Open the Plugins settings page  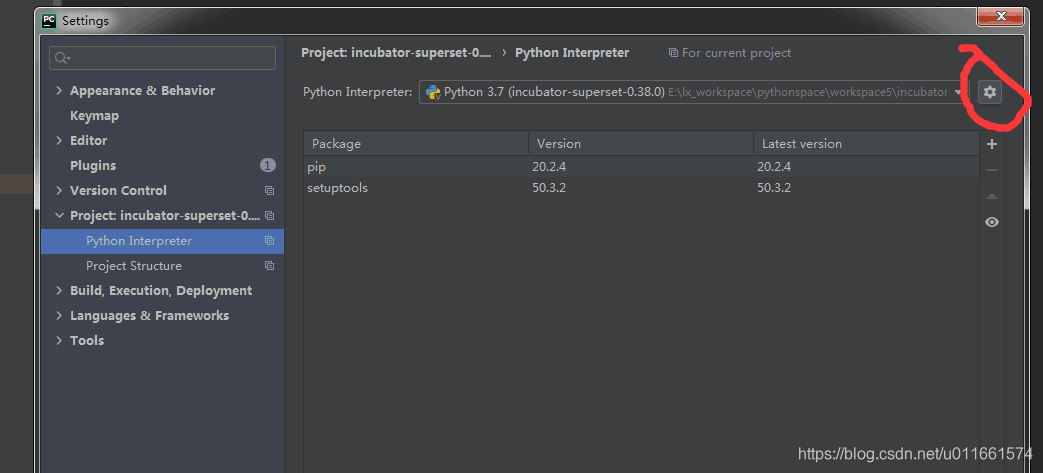tap(93, 166)
